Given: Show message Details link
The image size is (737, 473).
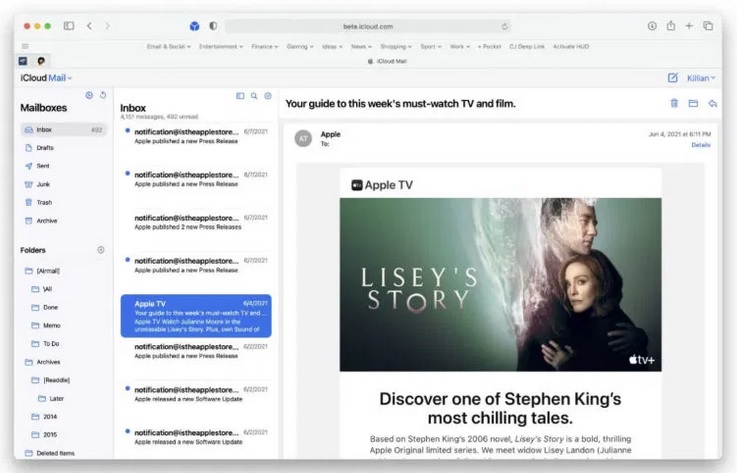Looking at the screenshot, I should pos(701,145).
